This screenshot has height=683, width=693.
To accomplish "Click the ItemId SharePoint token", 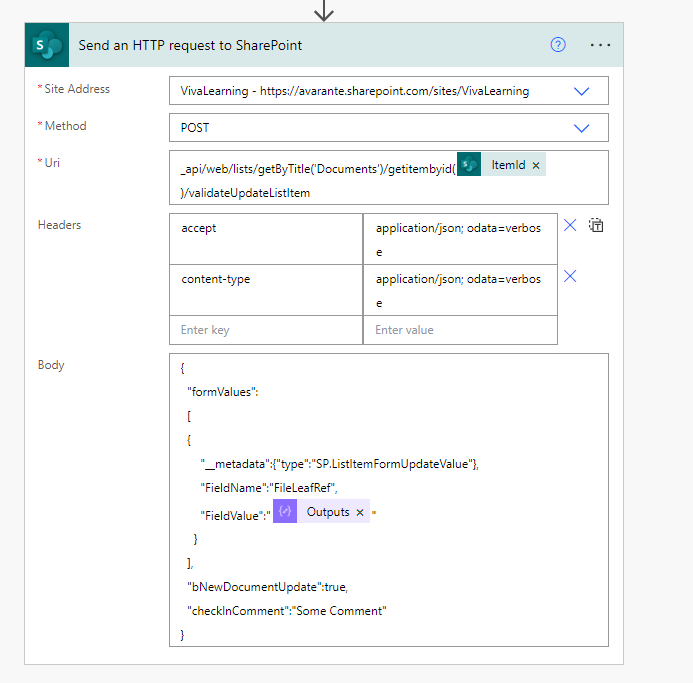I will click(x=507, y=166).
